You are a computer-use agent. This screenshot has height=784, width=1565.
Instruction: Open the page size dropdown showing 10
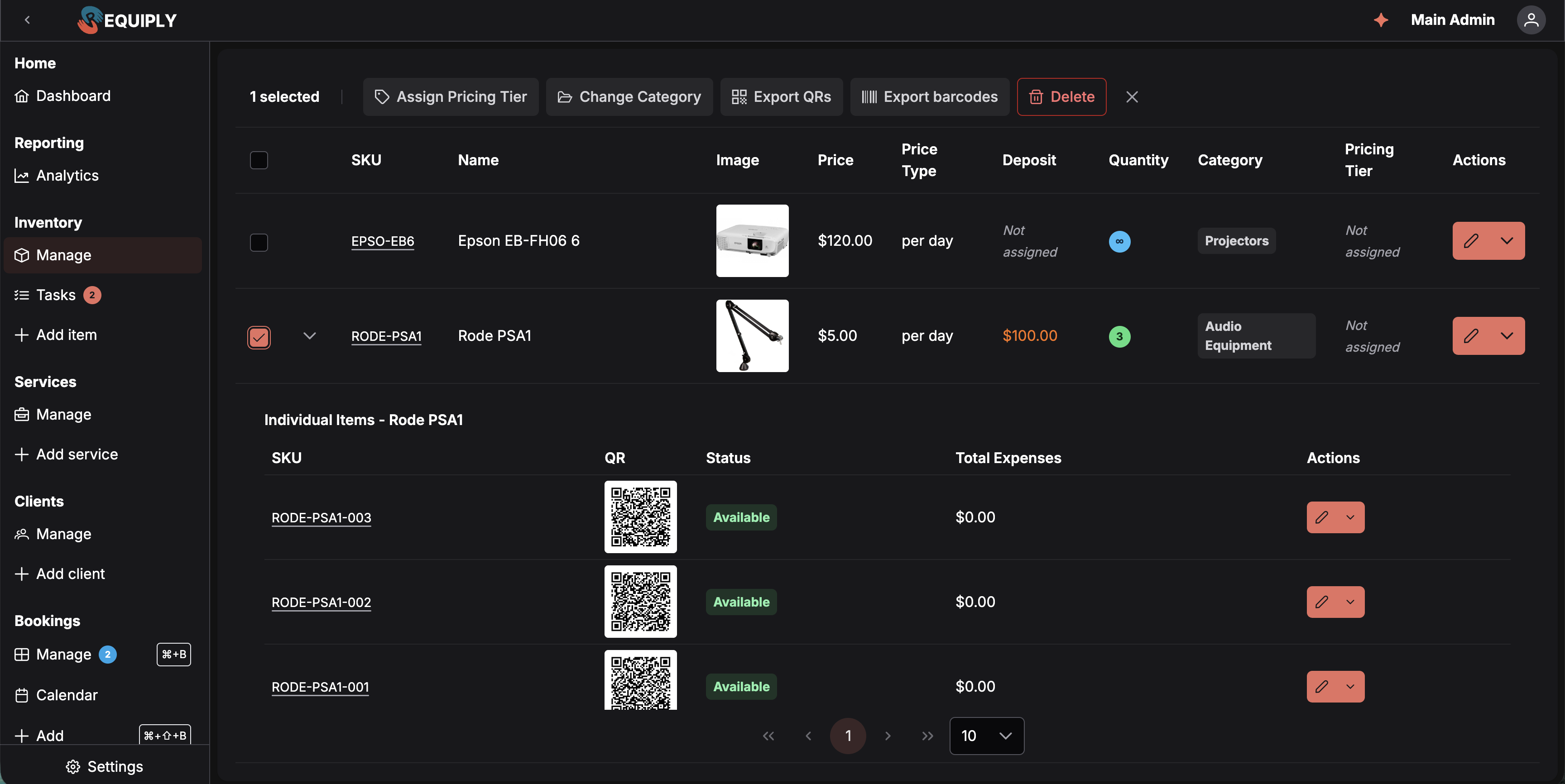987,736
